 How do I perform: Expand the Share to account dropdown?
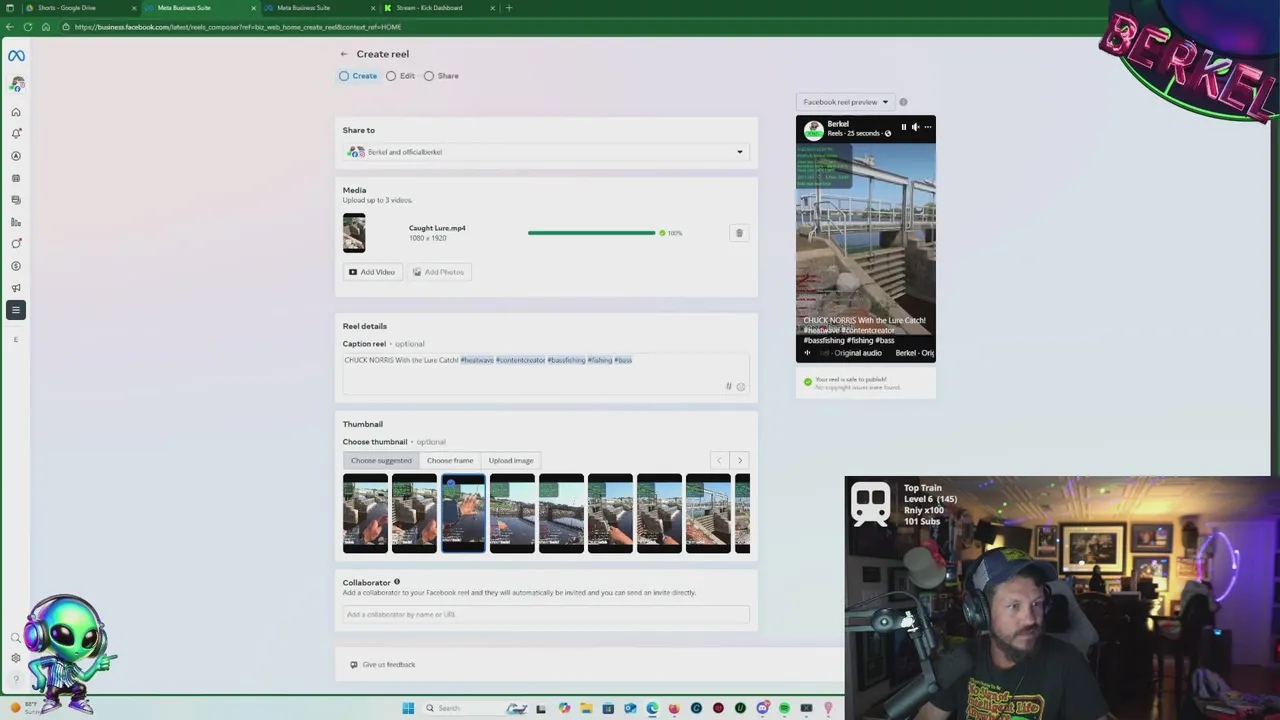546,152
